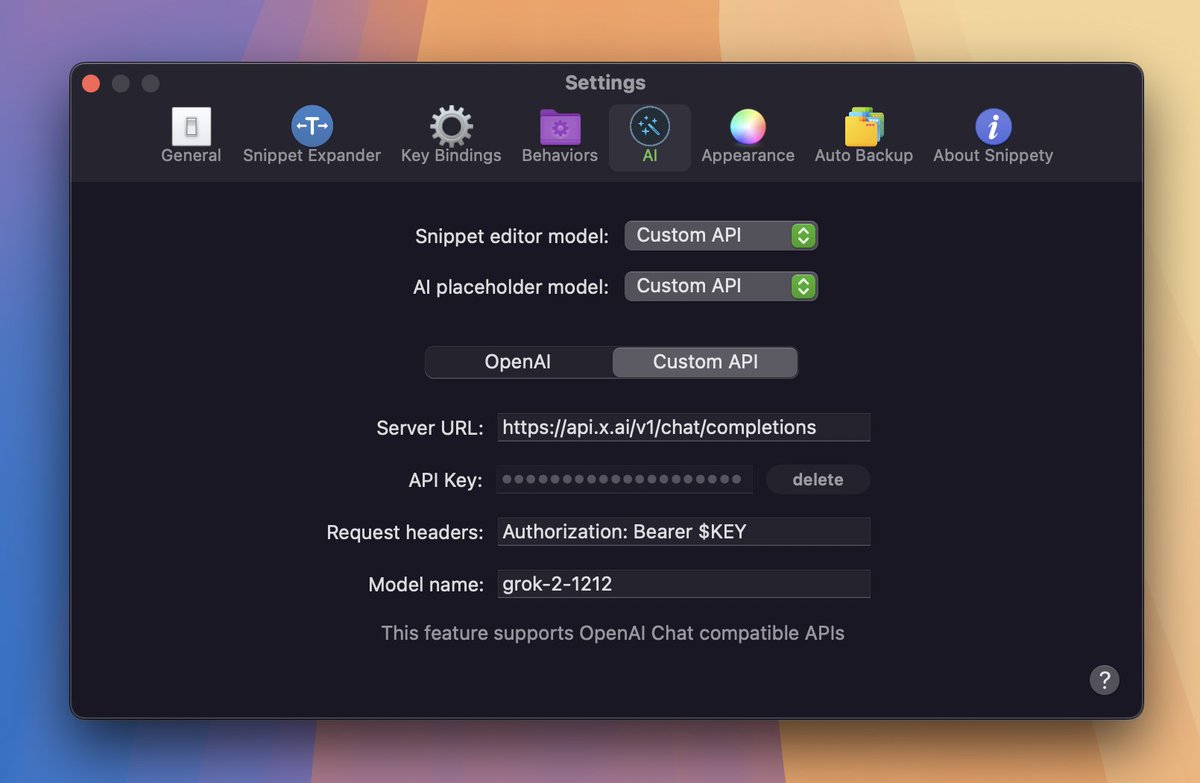Select the AI sparkle wand icon

point(650,127)
